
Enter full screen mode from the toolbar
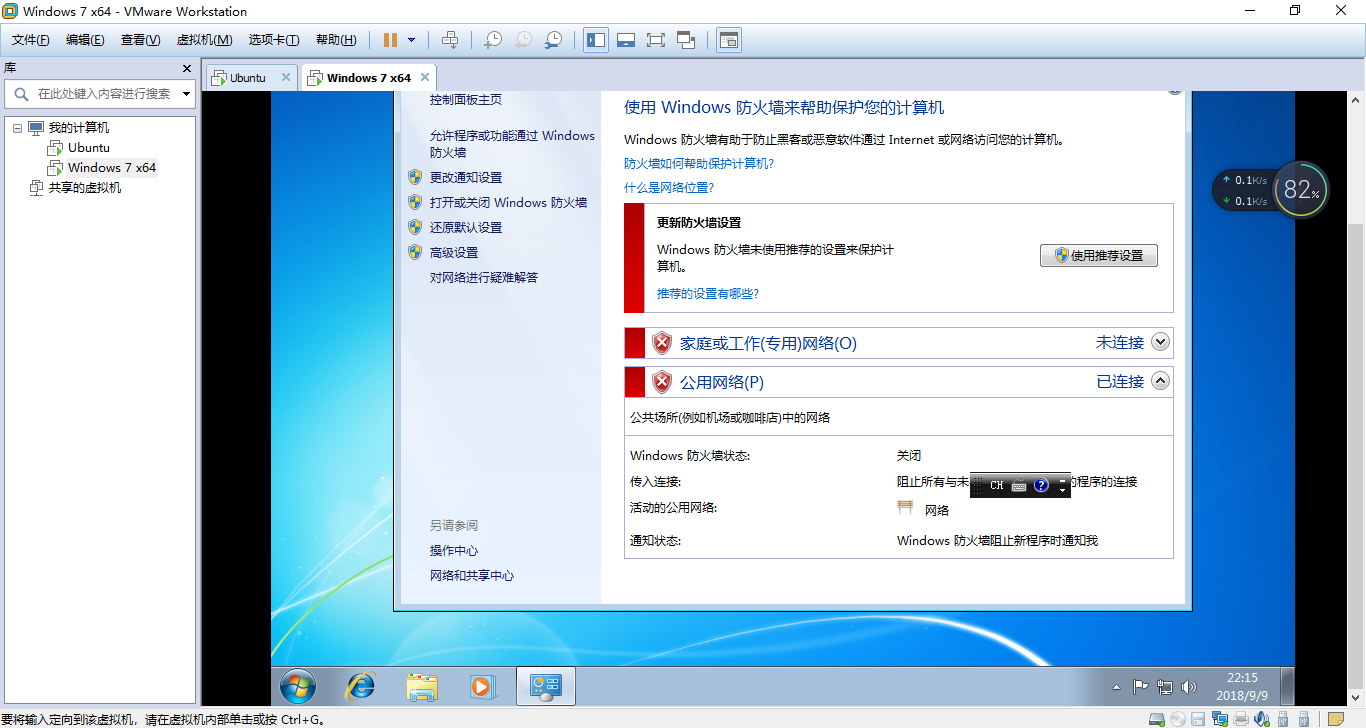[656, 40]
